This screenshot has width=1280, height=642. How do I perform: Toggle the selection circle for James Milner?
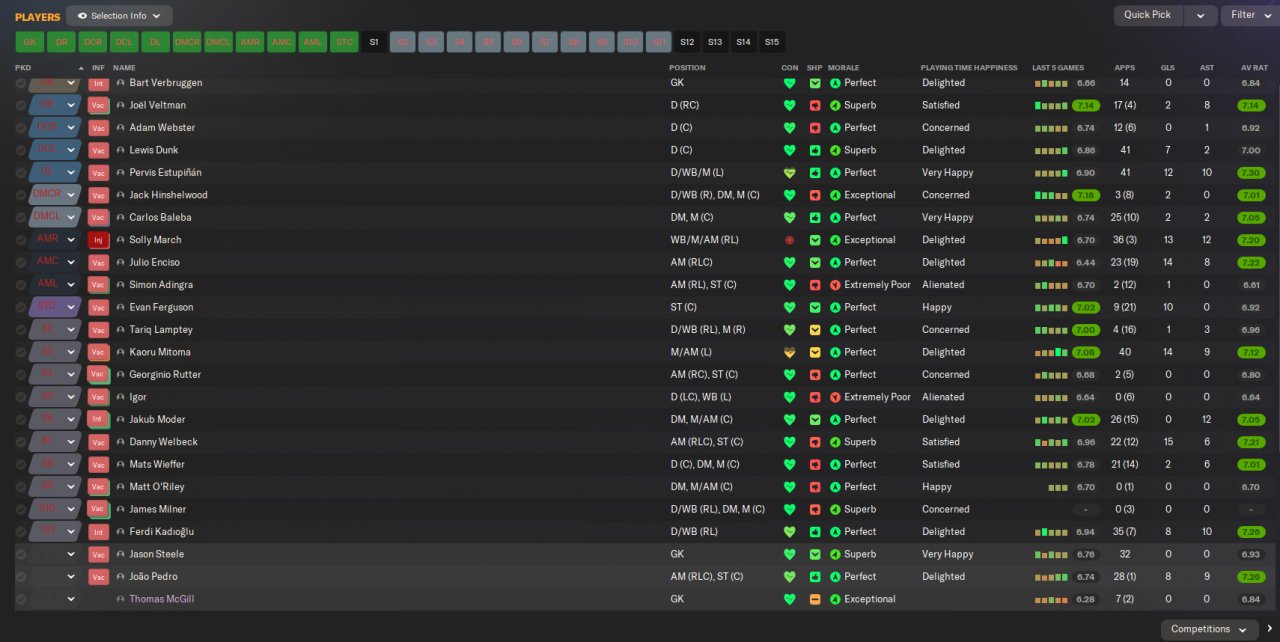click(21, 509)
